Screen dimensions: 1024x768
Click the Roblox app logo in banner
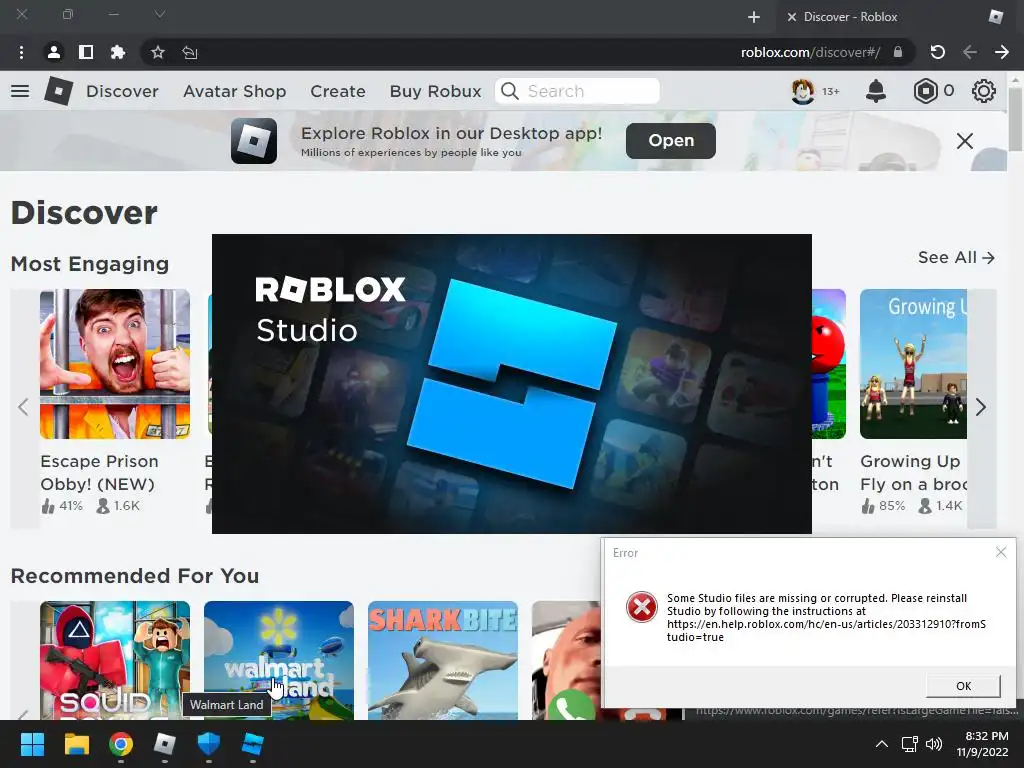point(254,140)
